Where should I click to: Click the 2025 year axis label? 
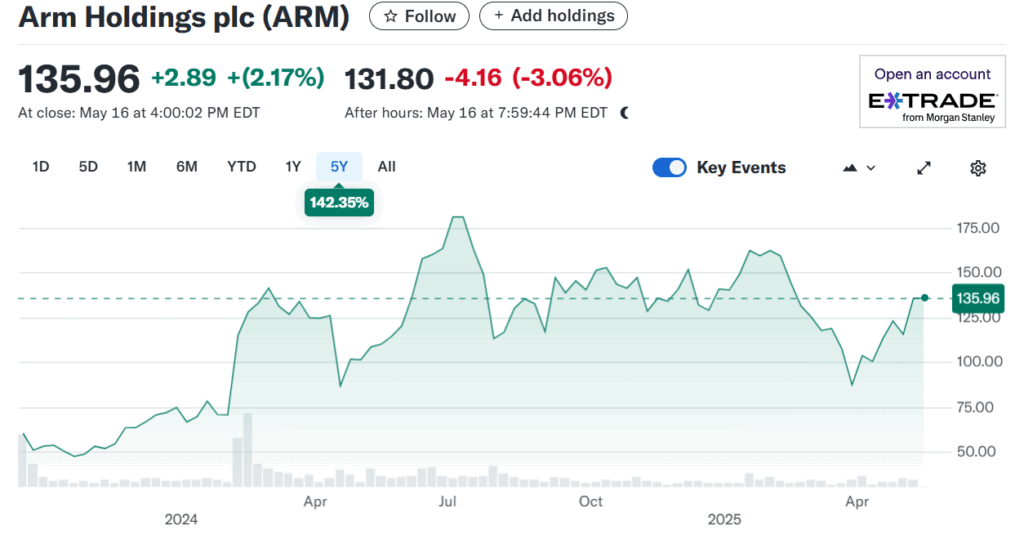click(724, 519)
